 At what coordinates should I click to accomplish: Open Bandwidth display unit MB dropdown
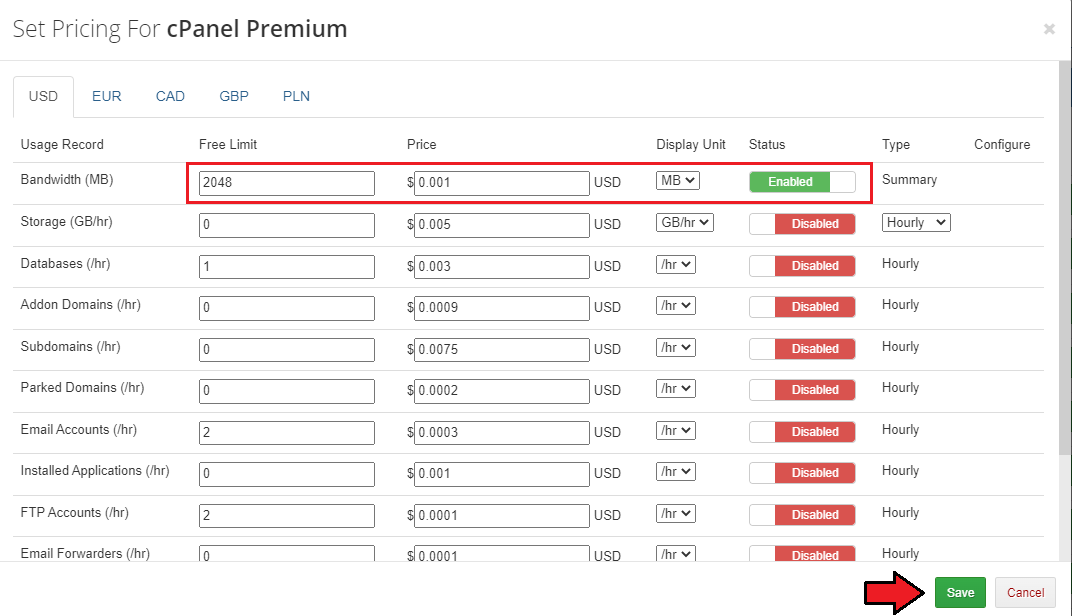click(x=678, y=181)
